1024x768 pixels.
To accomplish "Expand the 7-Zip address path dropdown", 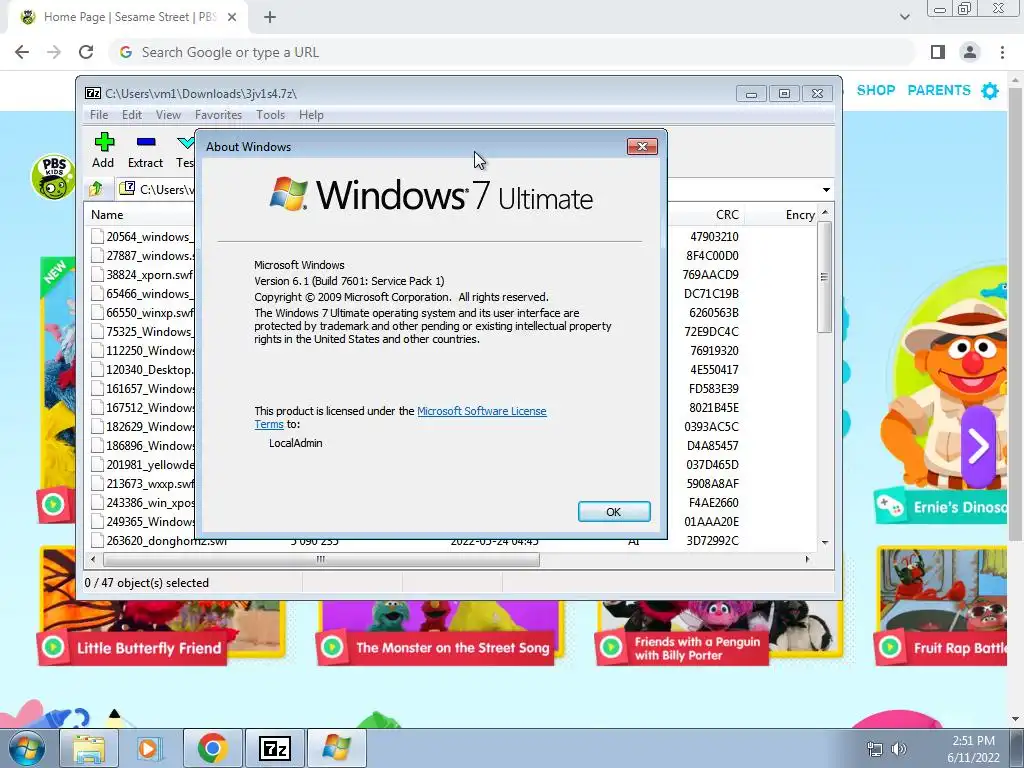I will [x=826, y=190].
